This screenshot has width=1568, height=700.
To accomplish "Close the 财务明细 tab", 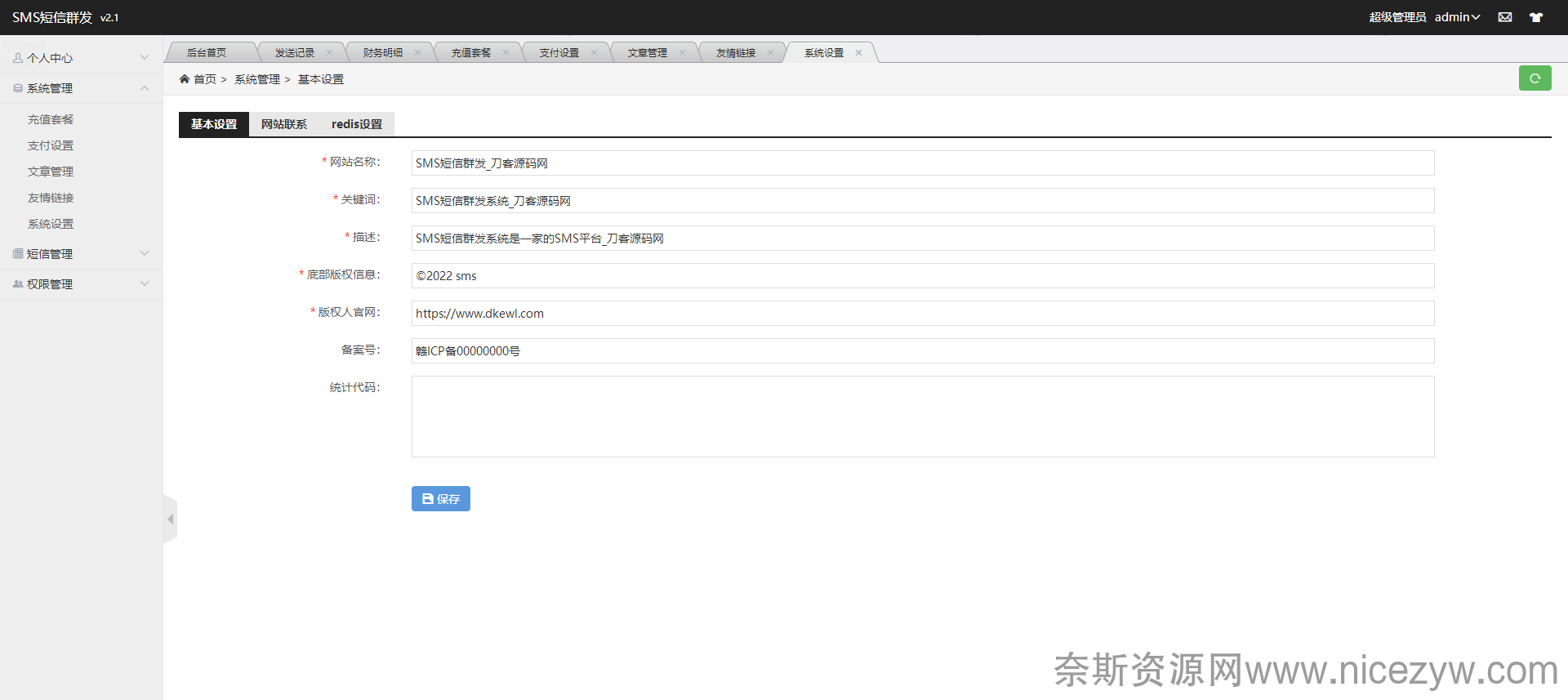I will [417, 52].
